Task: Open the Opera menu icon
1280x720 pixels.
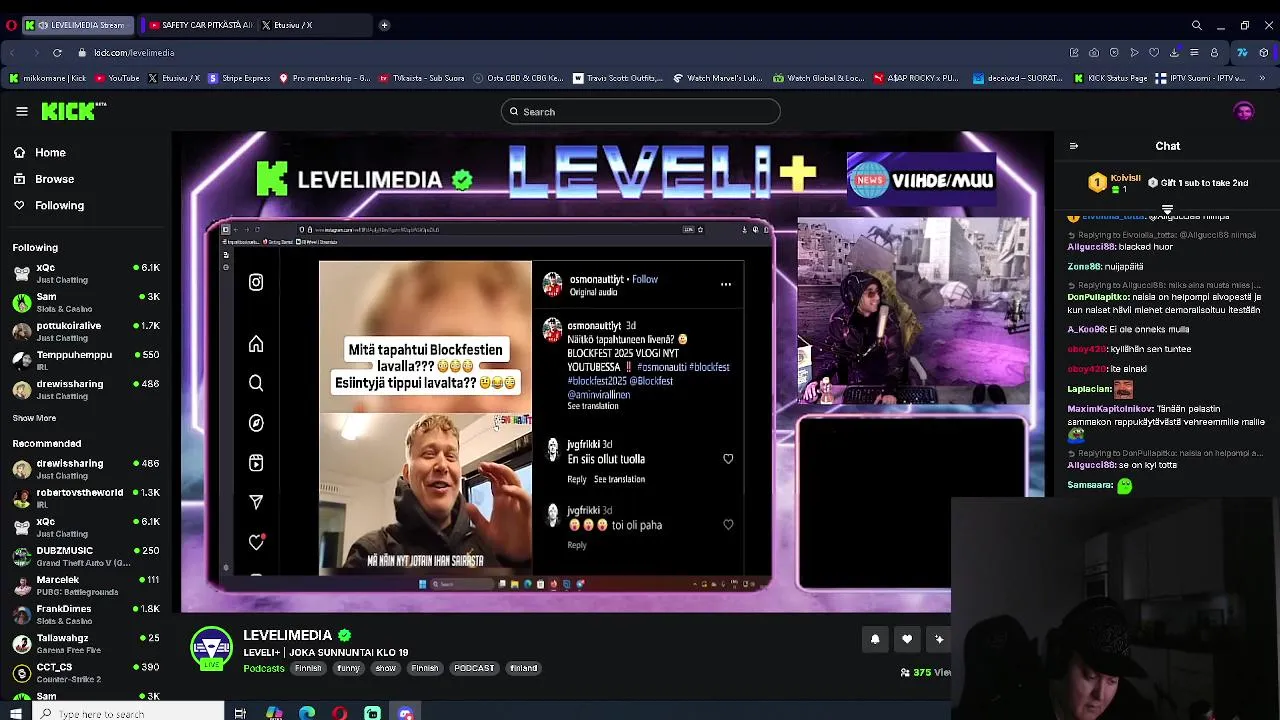Action: point(11,25)
